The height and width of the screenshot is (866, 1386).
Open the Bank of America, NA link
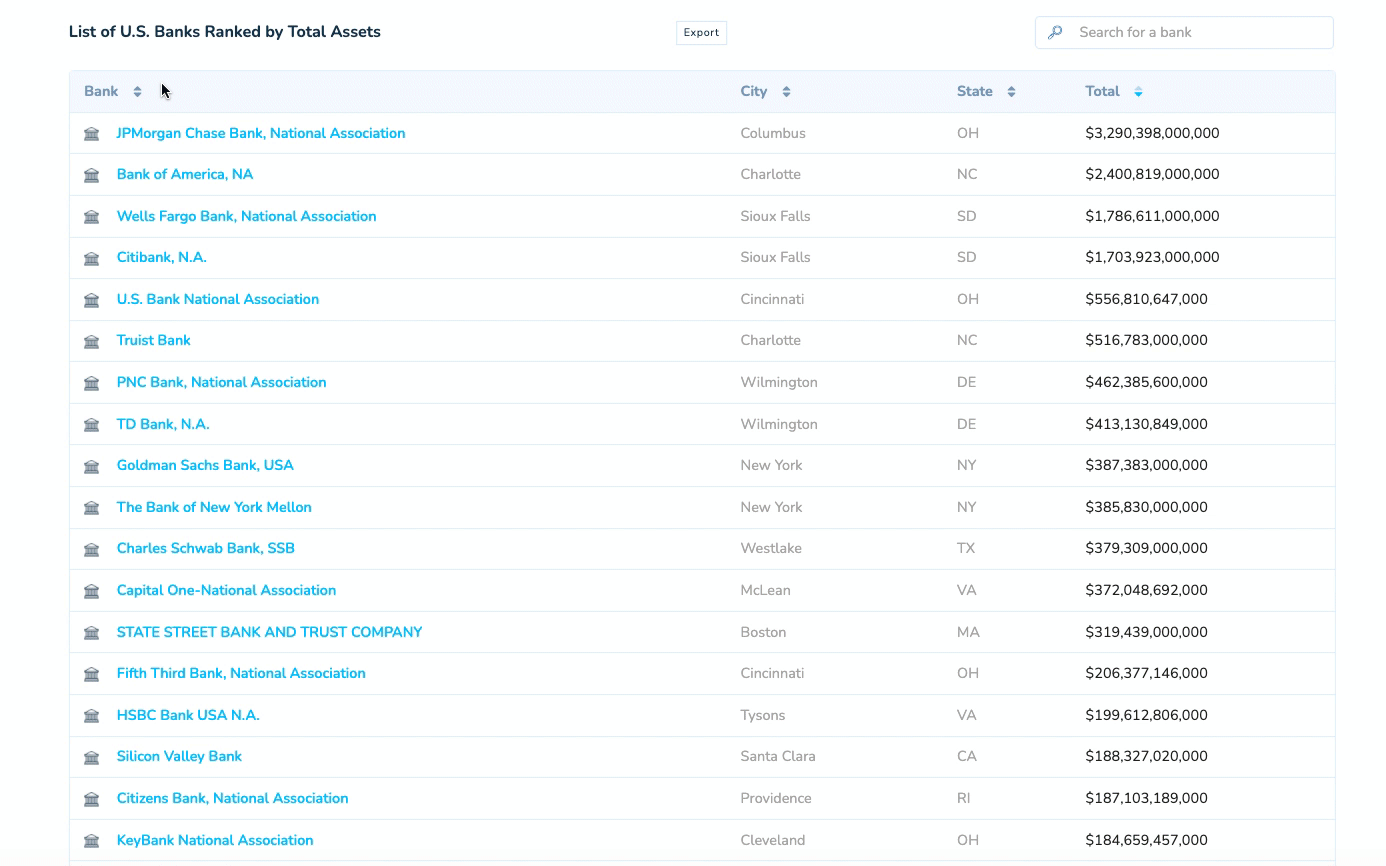pyautogui.click(x=185, y=174)
